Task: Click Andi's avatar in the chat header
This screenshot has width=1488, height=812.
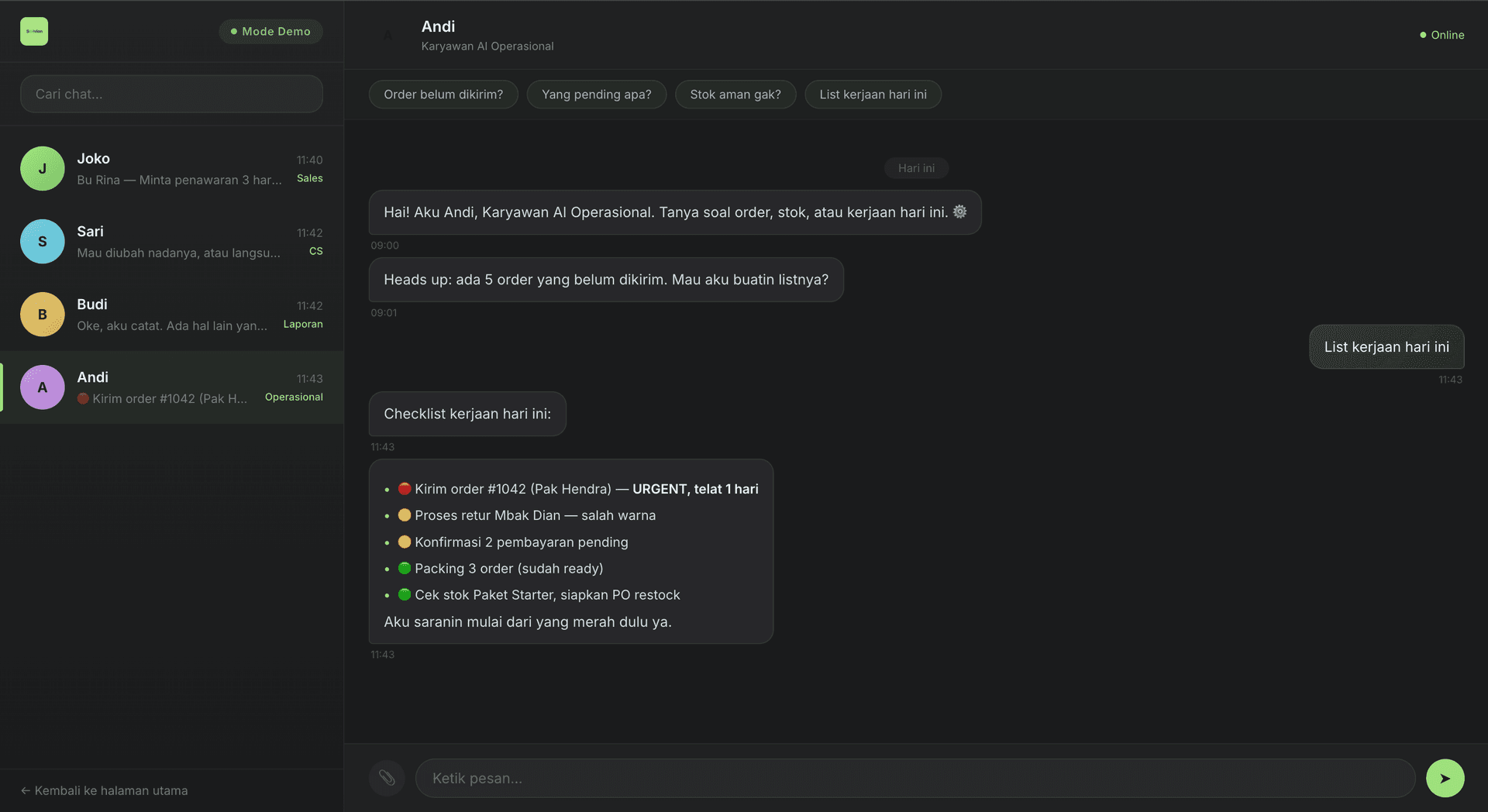Action: point(387,34)
